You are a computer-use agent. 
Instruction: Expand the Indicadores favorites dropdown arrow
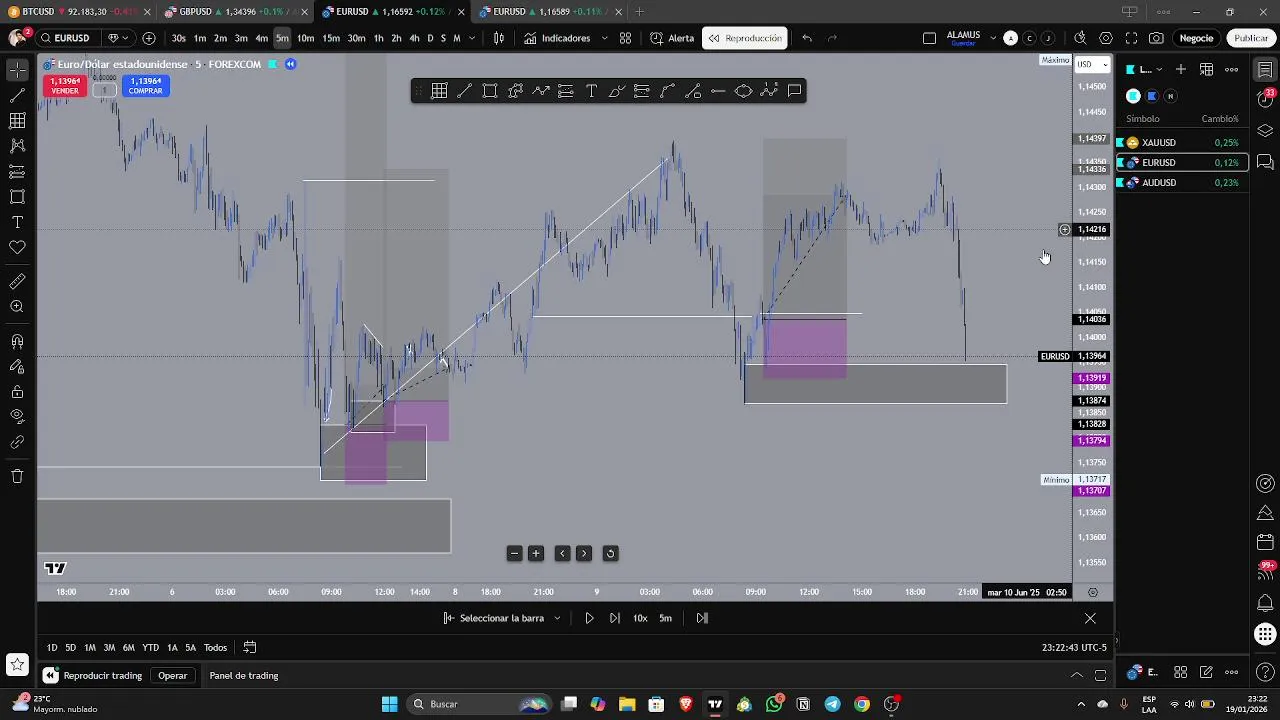tap(604, 38)
